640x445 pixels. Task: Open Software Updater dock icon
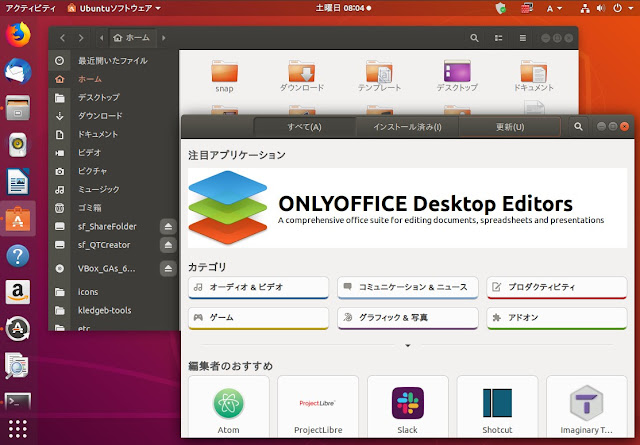tap(18, 329)
